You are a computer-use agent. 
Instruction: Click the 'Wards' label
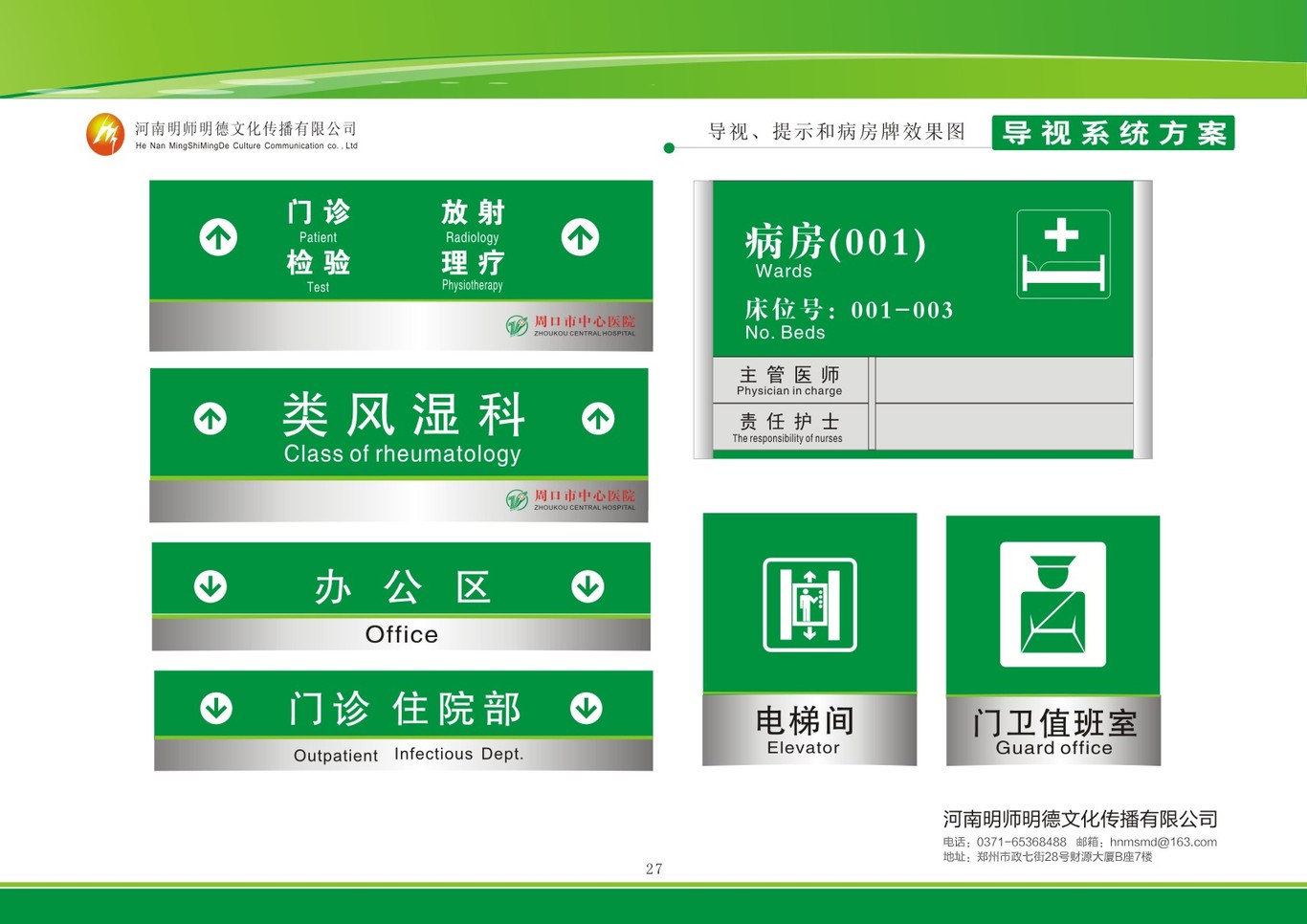(784, 272)
